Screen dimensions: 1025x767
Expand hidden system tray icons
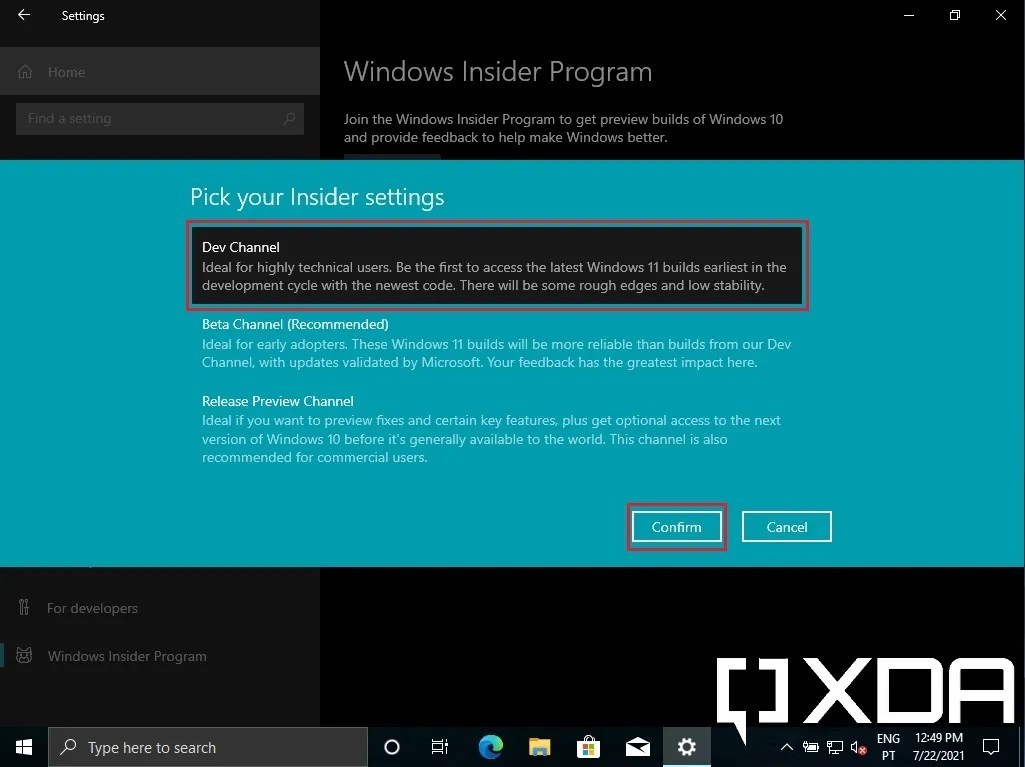tap(786, 747)
